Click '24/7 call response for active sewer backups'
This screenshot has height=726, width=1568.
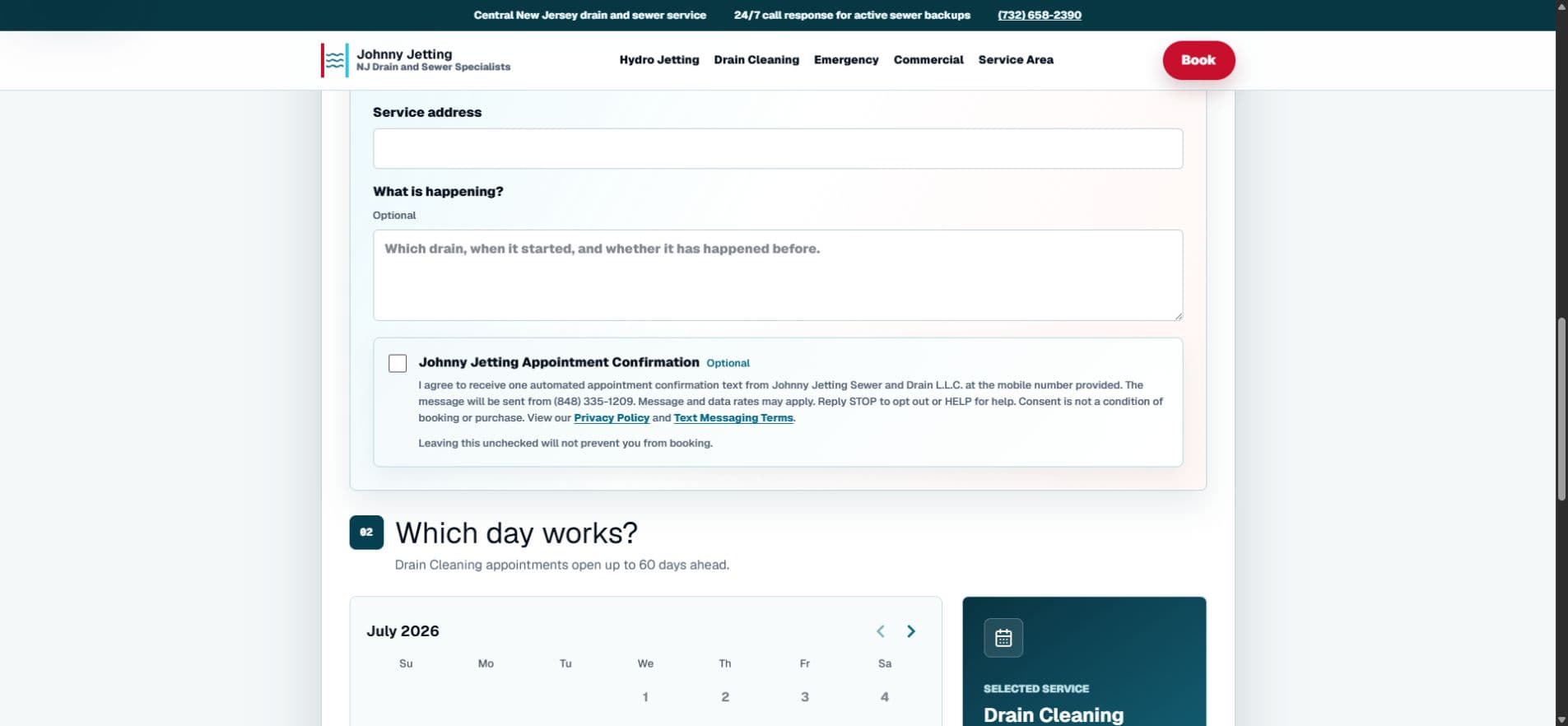point(852,15)
